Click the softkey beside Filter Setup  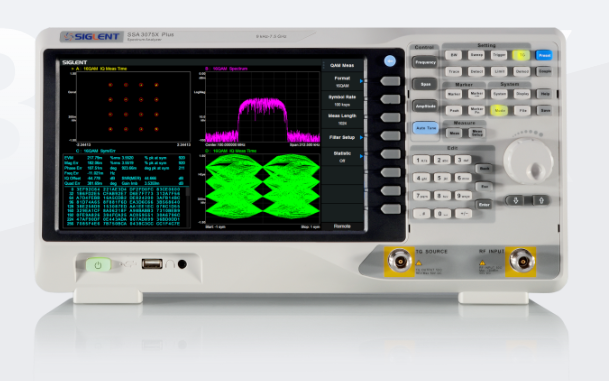(390, 136)
